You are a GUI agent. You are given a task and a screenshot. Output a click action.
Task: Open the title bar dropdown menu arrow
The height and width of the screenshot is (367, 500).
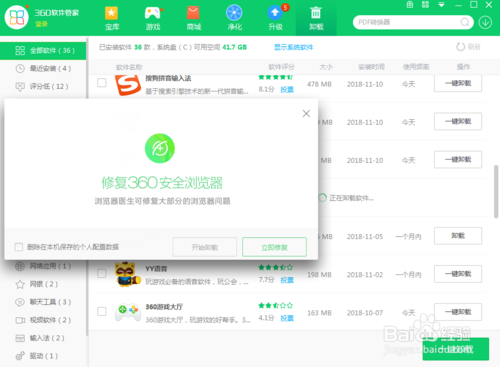pos(441,5)
